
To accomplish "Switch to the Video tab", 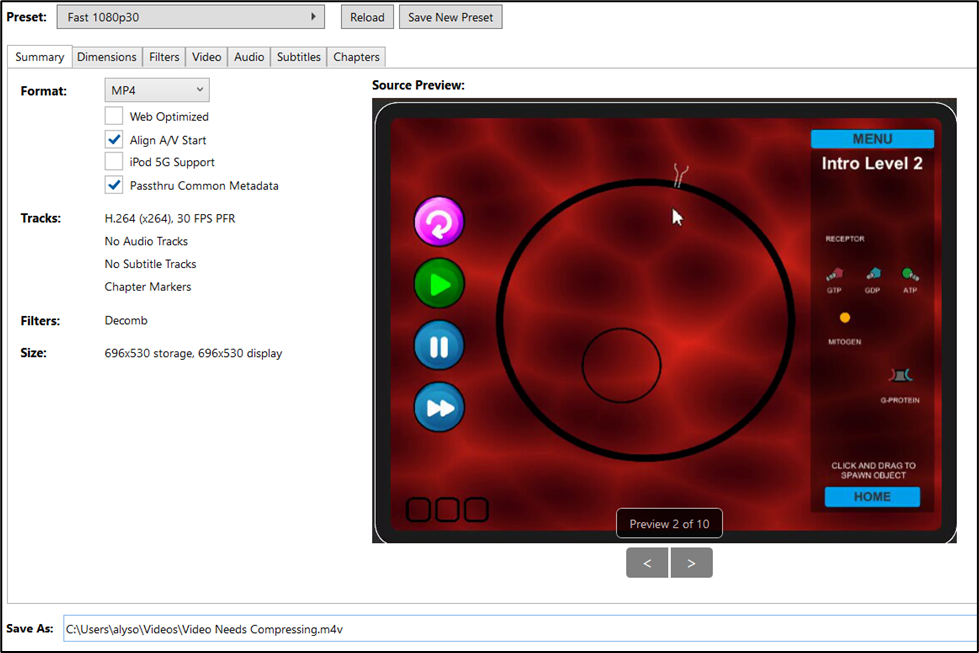I will (x=206, y=57).
